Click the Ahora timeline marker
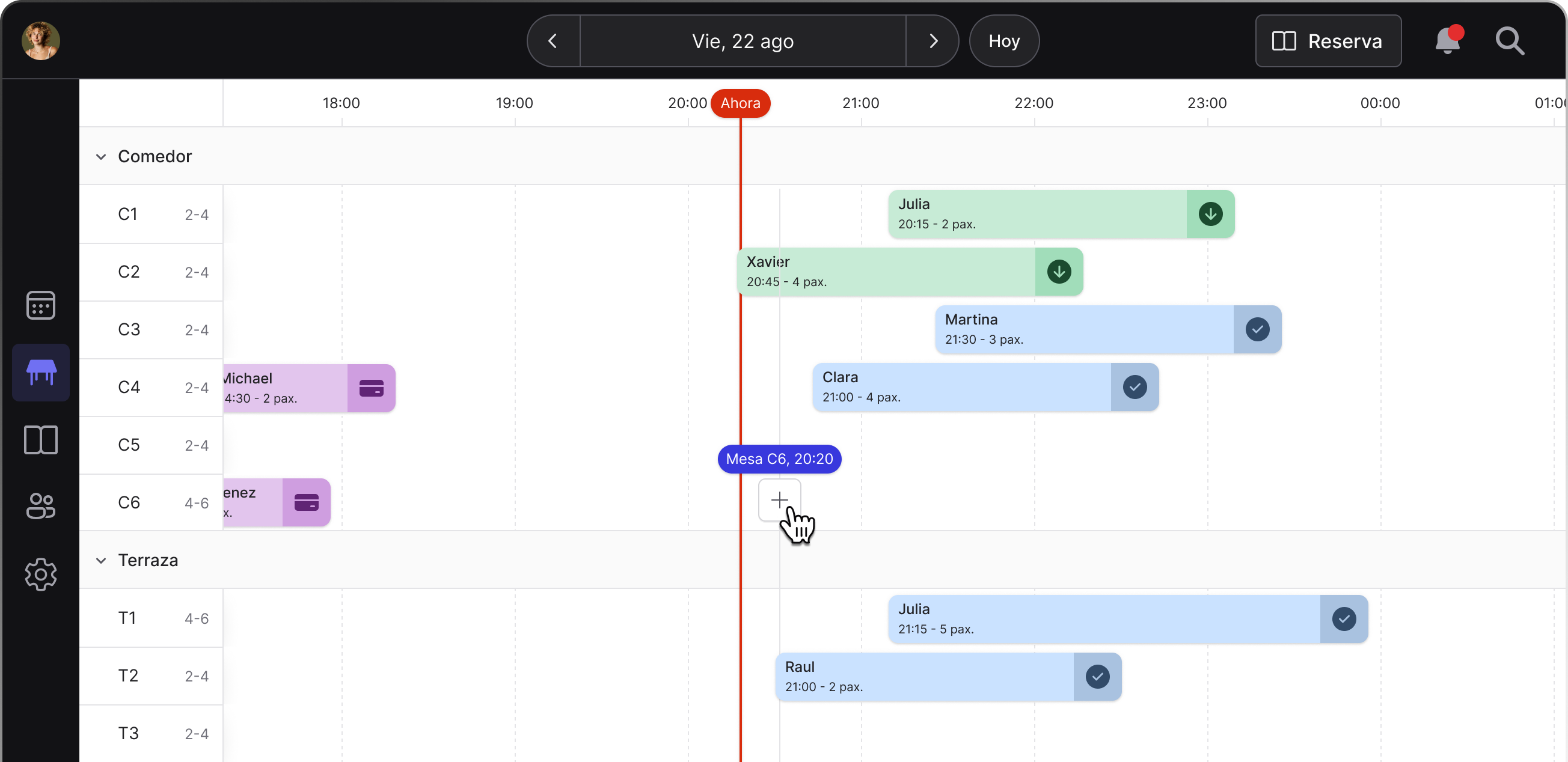The image size is (1568, 762). 740,103
